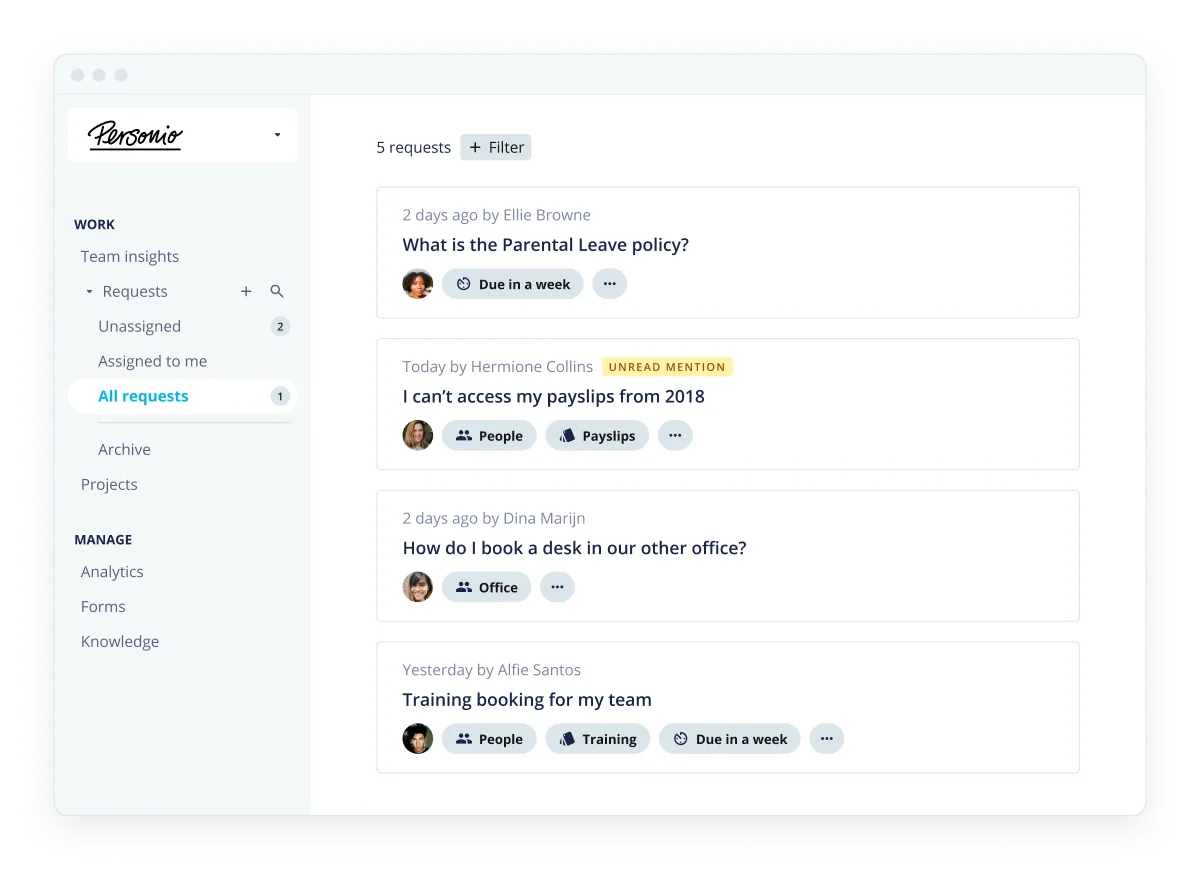Click the Payslips tag

597,435
